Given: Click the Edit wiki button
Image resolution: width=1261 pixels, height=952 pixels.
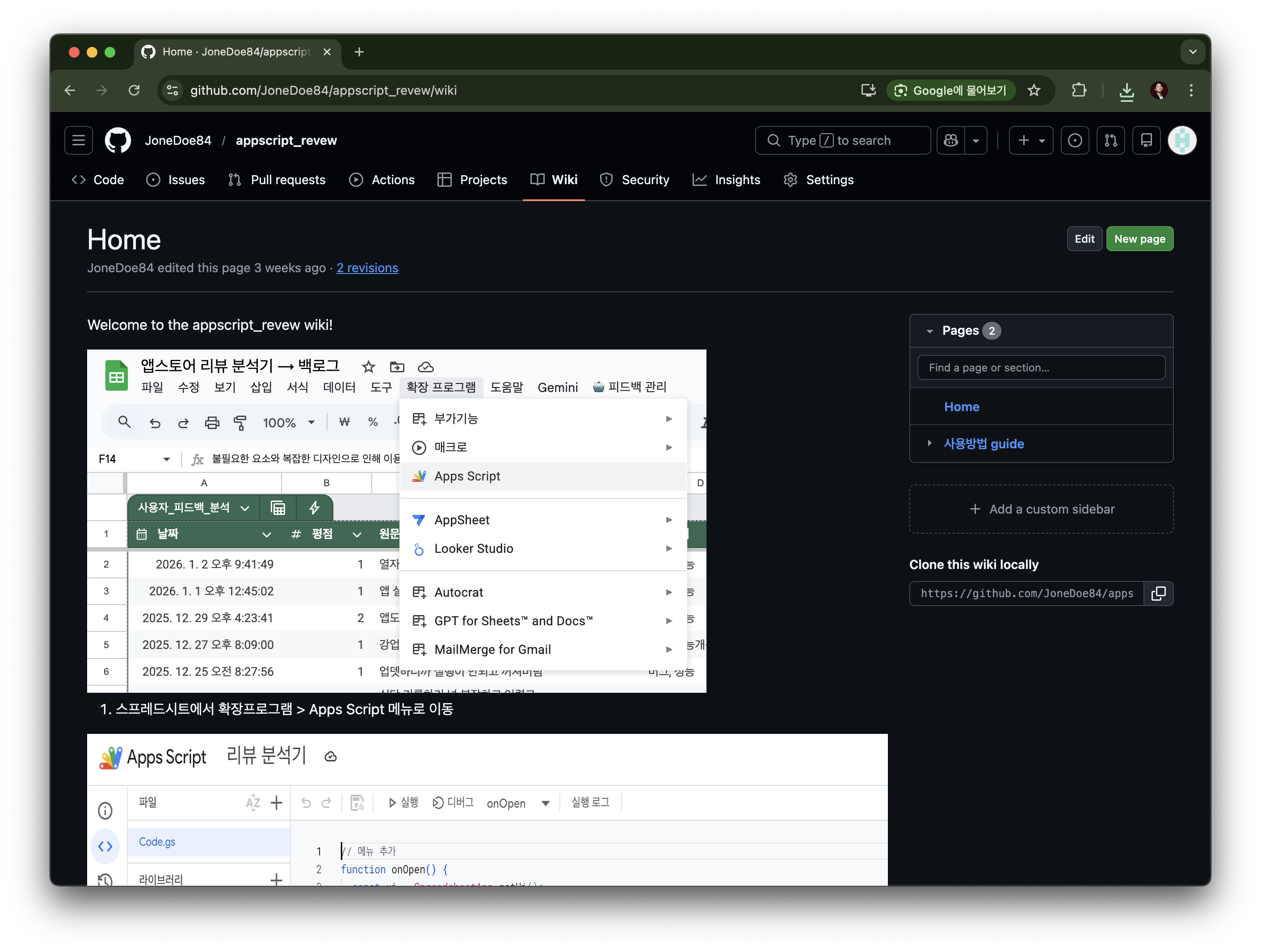Looking at the screenshot, I should [1084, 239].
